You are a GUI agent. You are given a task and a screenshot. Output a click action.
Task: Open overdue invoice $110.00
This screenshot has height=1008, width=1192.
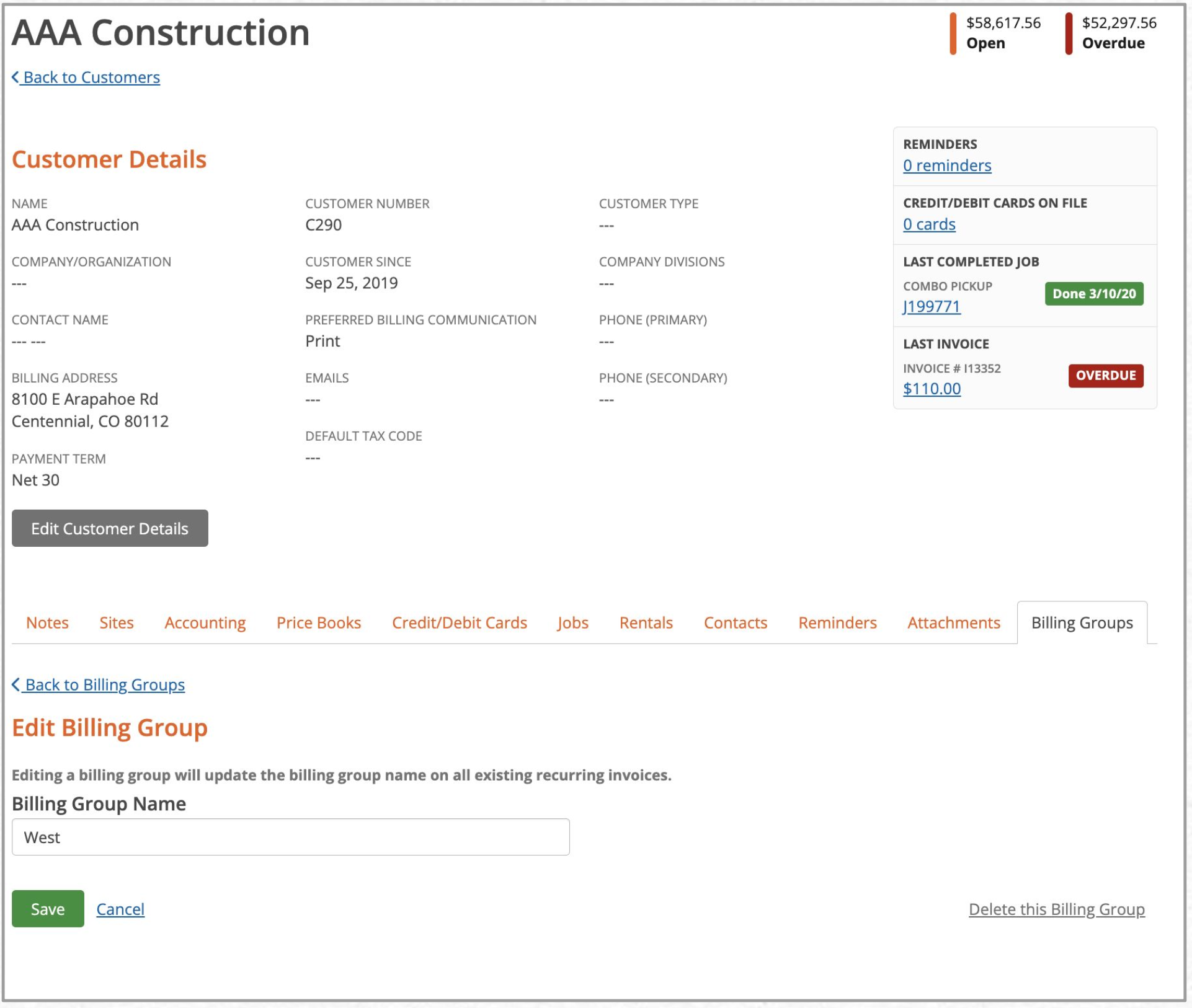pos(932,389)
